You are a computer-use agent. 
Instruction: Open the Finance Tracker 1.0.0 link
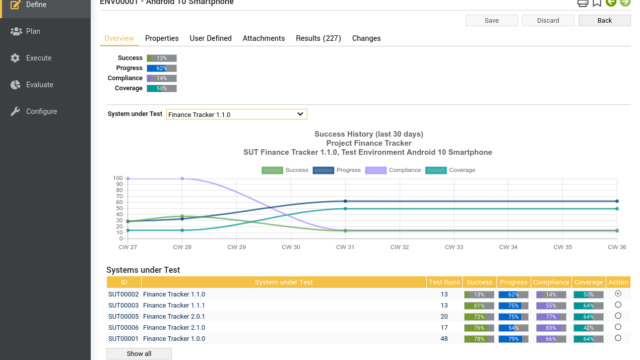174,338
